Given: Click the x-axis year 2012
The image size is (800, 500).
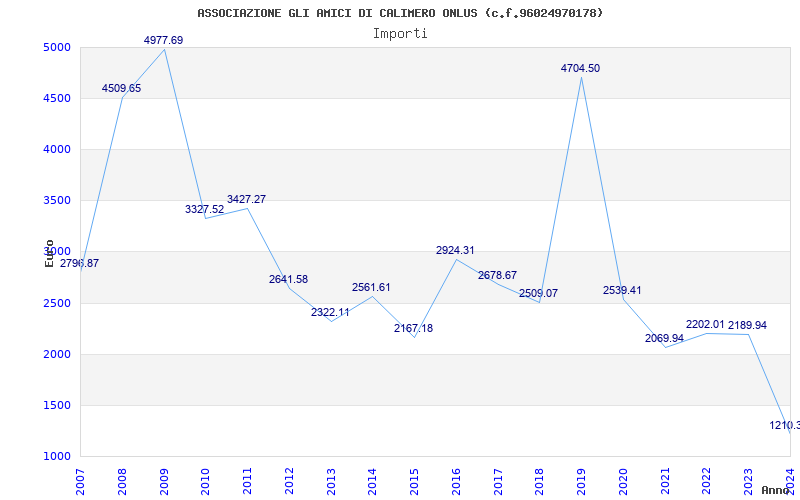Looking at the screenshot, I should (x=289, y=482).
